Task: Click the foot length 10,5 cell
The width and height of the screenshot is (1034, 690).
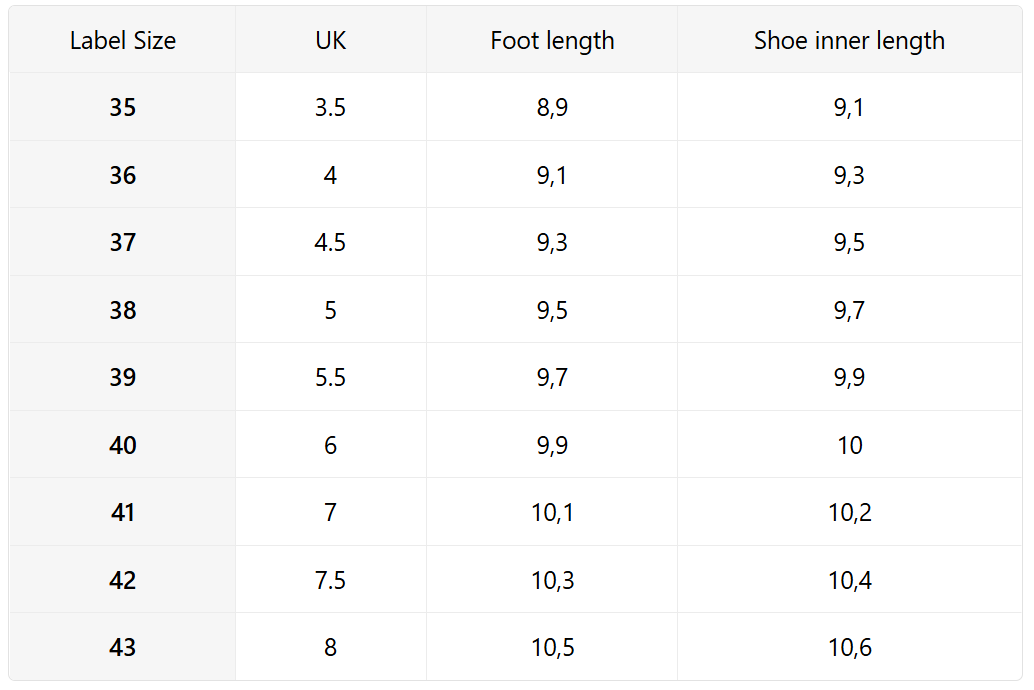Action: click(552, 648)
